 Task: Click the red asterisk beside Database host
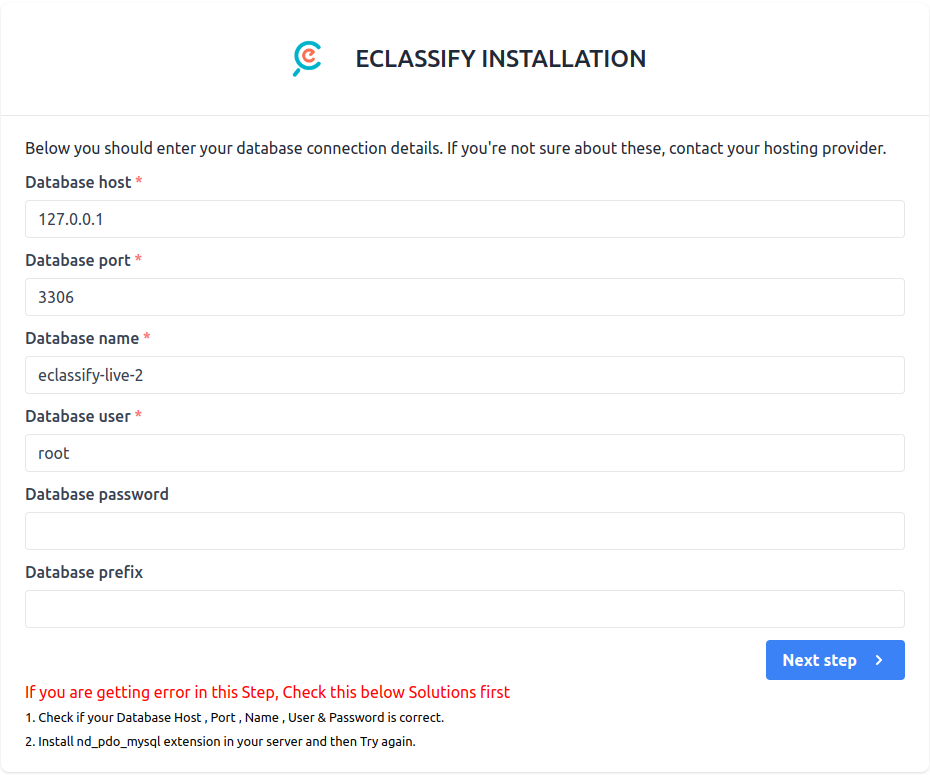[137, 182]
